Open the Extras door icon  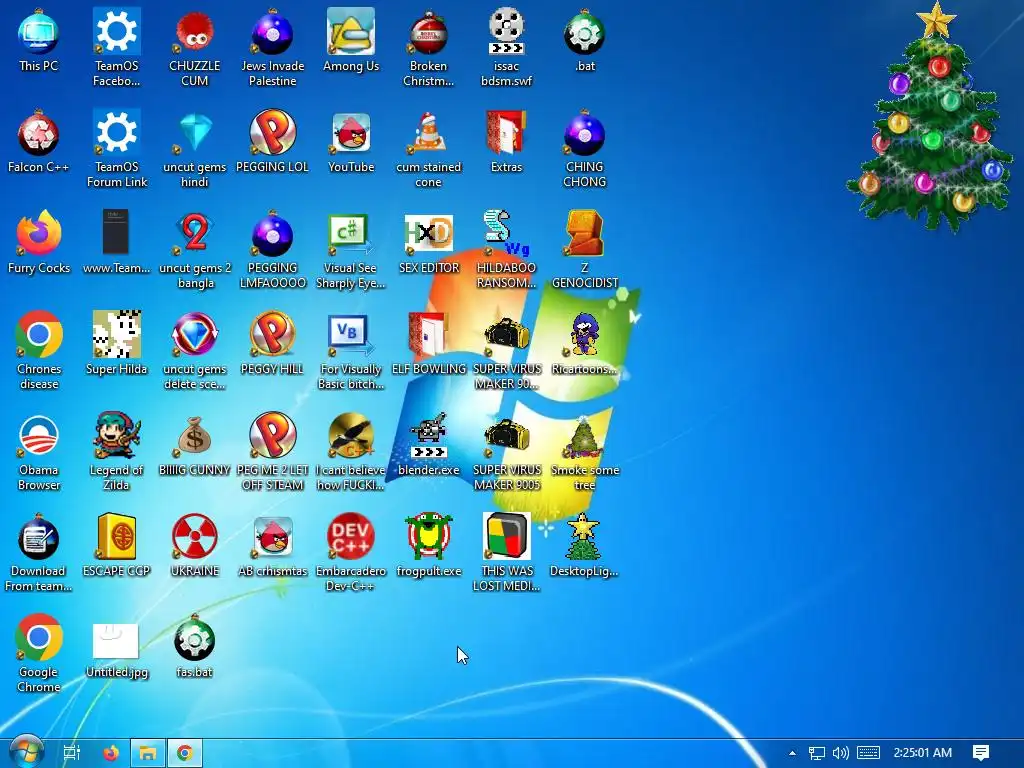click(x=507, y=133)
